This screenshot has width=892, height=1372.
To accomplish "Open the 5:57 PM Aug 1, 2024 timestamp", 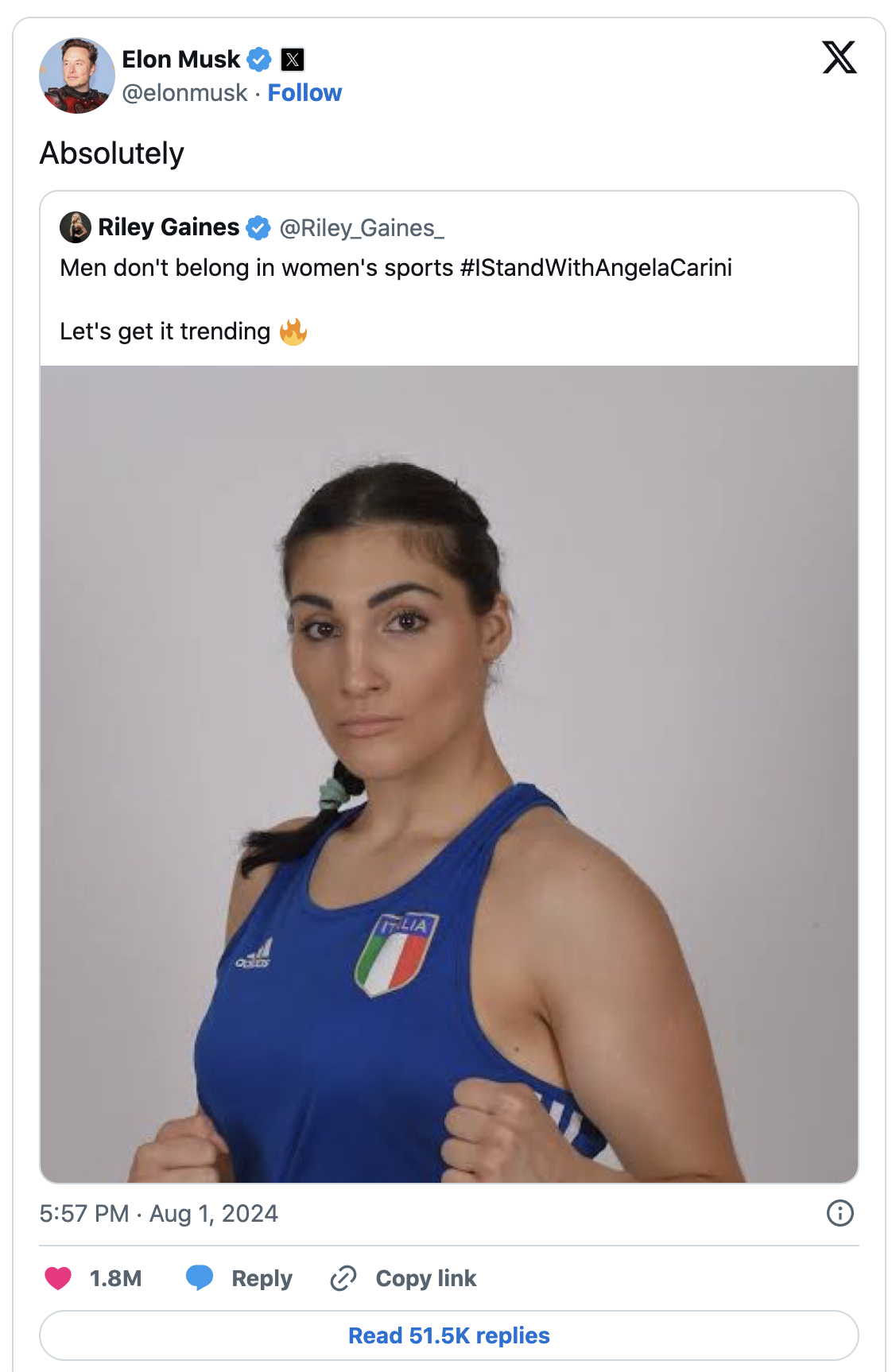I will pos(159,1214).
